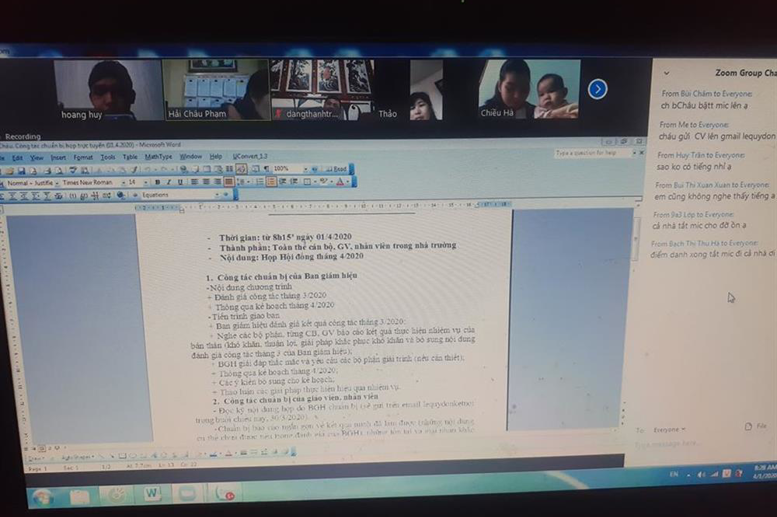Click the Insert Hyperlink globe icon
Viewport: 777px width, 517px height.
click(x=183, y=170)
